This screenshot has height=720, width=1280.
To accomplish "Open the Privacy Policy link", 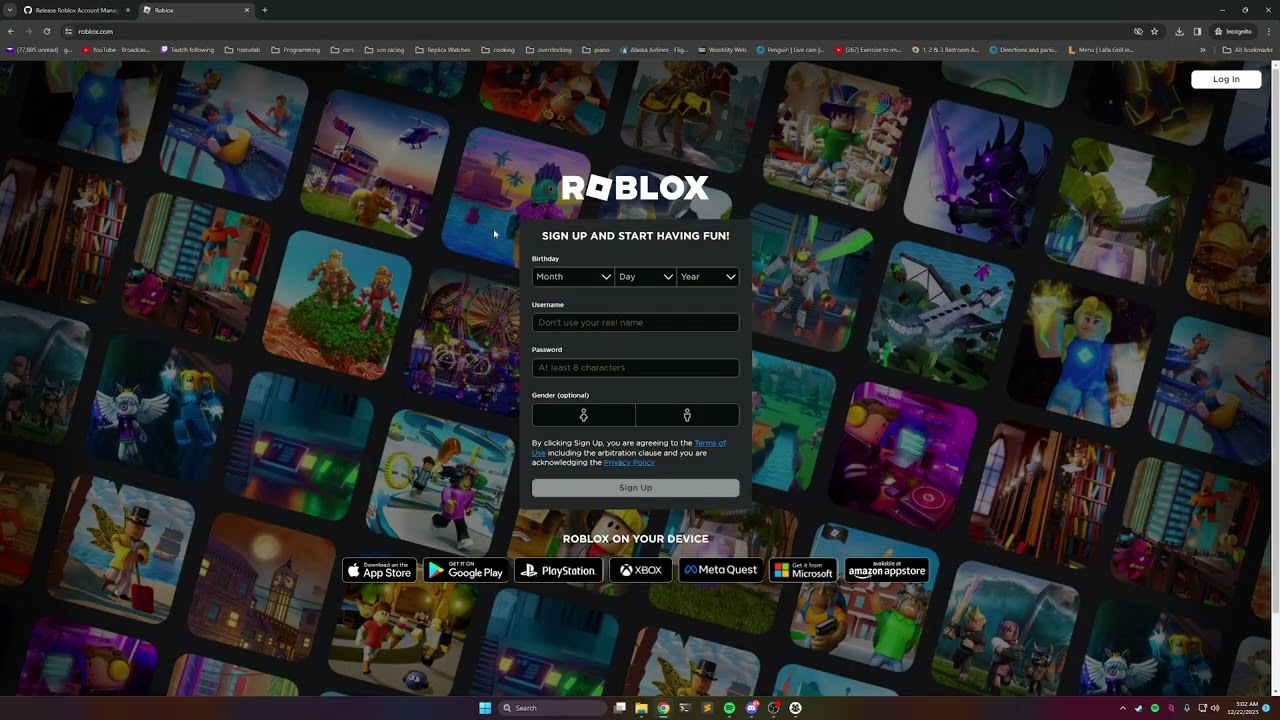I will tap(629, 463).
